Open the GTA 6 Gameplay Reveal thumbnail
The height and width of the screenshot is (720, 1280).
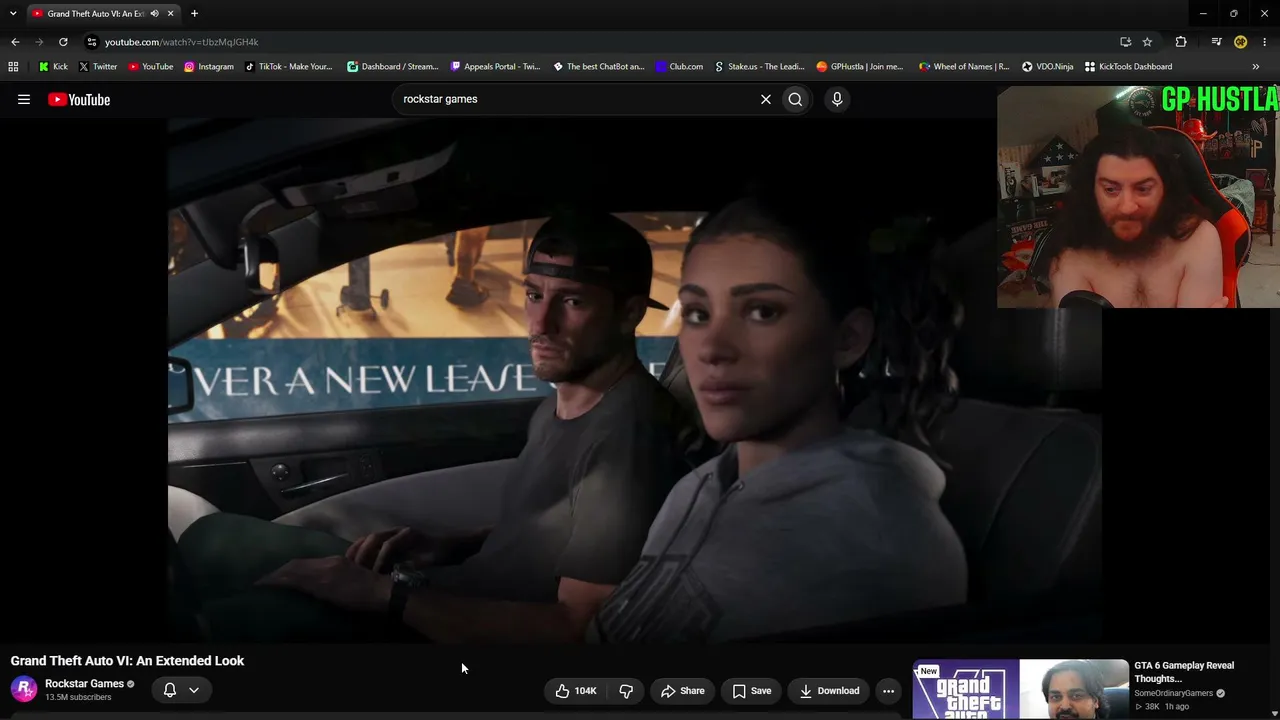(x=1020, y=689)
